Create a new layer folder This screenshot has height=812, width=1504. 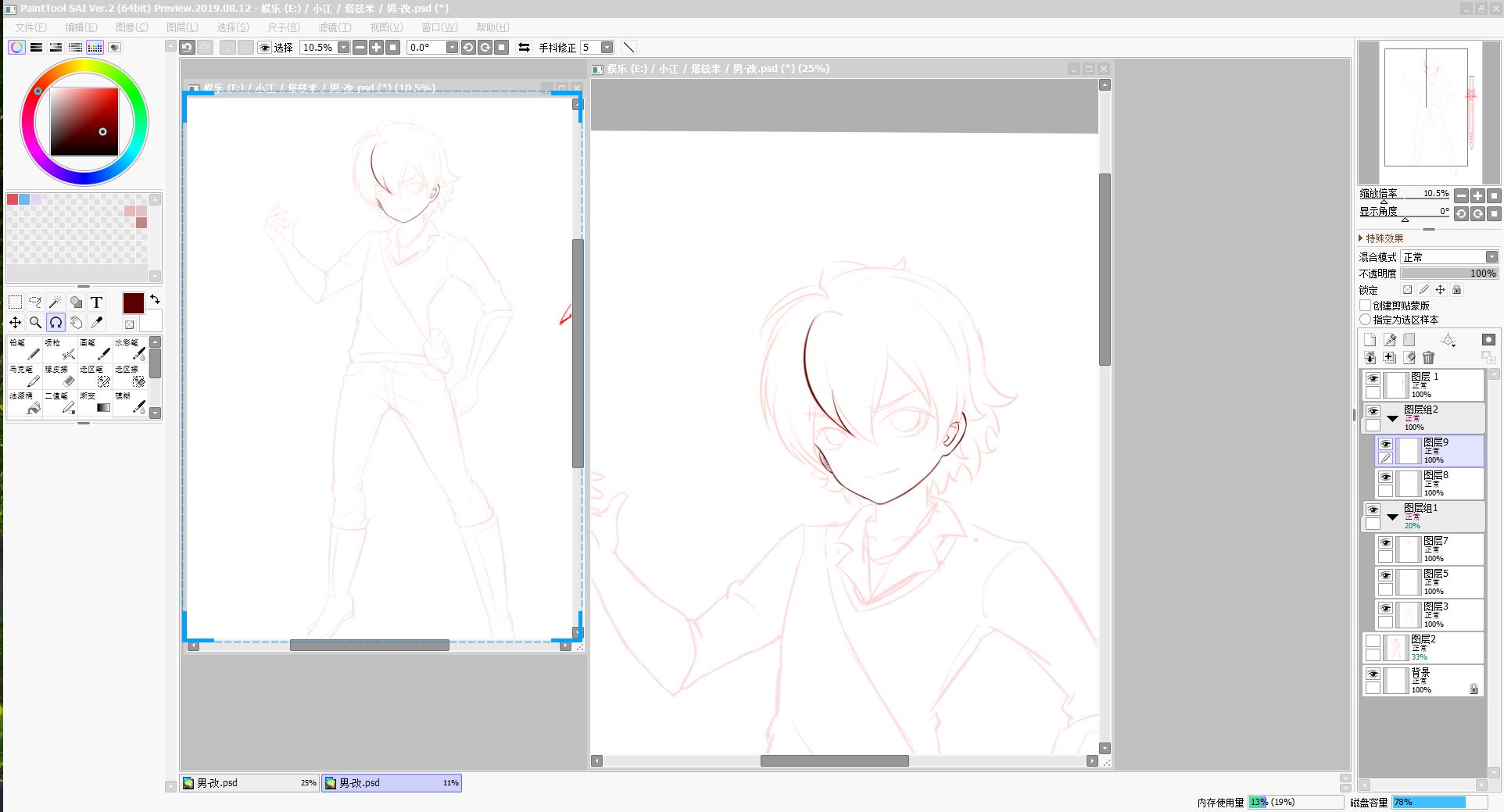coord(1409,339)
